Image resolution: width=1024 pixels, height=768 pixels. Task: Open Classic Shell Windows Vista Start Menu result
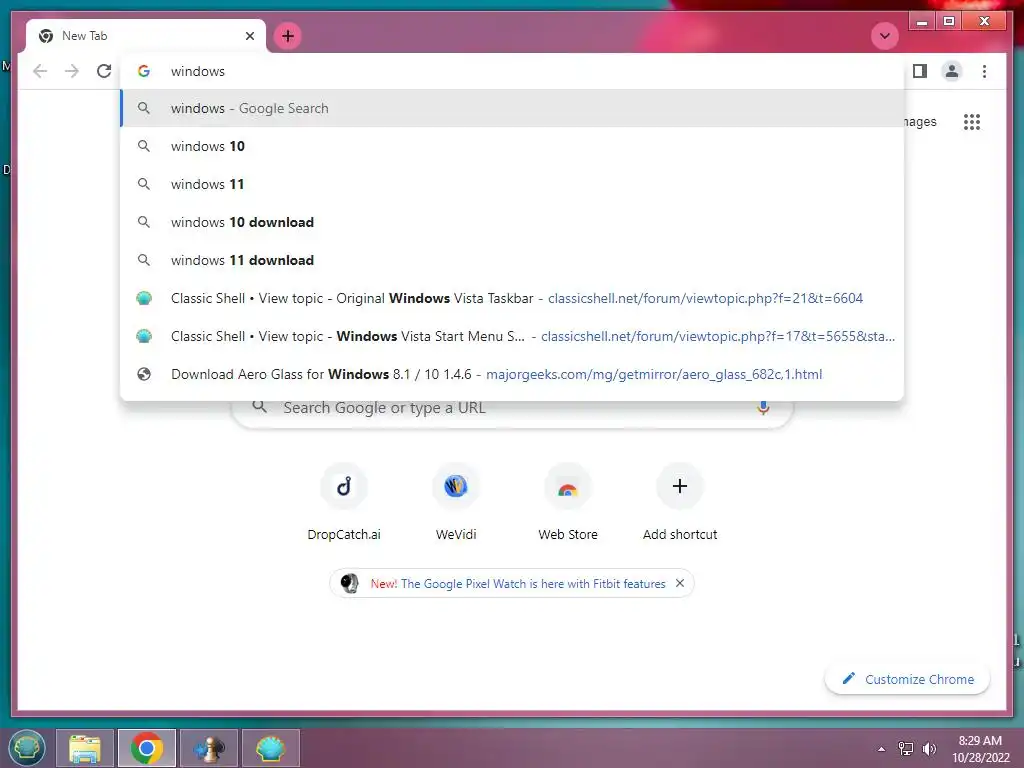click(x=513, y=336)
